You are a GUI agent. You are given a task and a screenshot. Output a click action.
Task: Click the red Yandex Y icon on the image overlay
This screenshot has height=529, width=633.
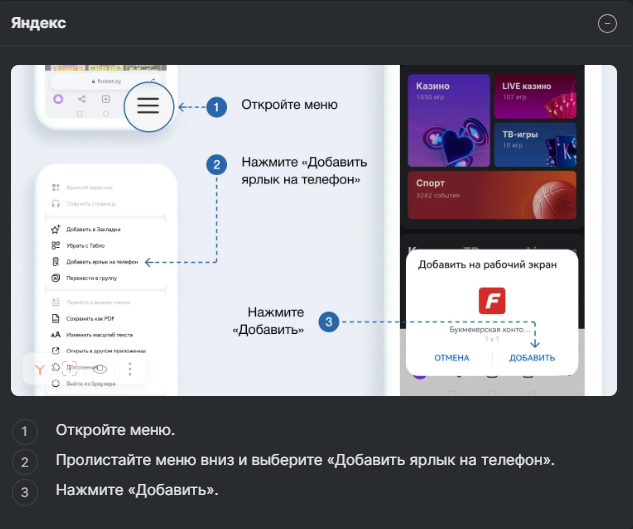pyautogui.click(x=40, y=369)
